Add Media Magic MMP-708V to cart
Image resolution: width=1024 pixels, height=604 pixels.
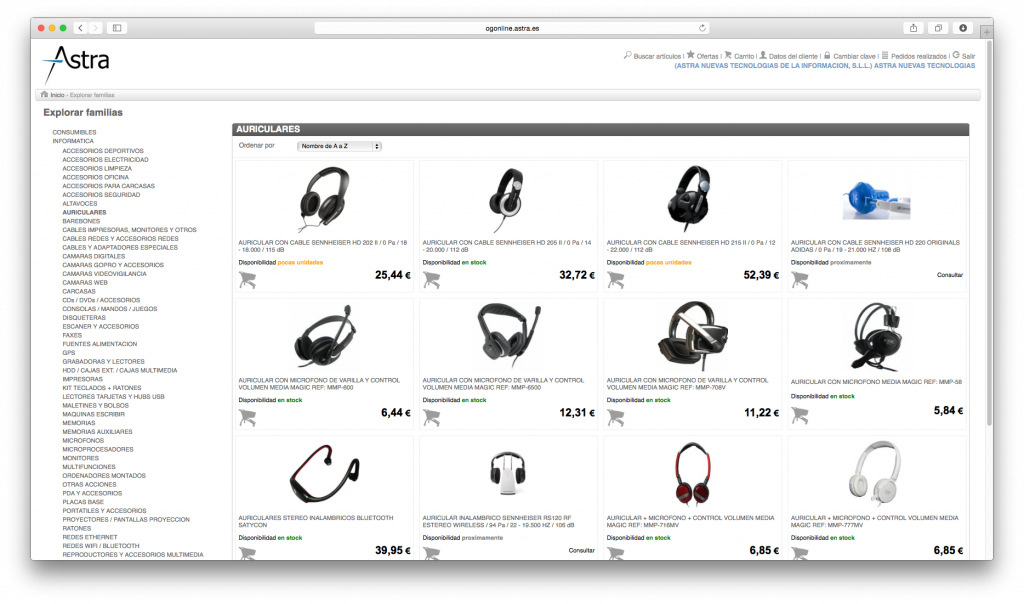pos(615,417)
